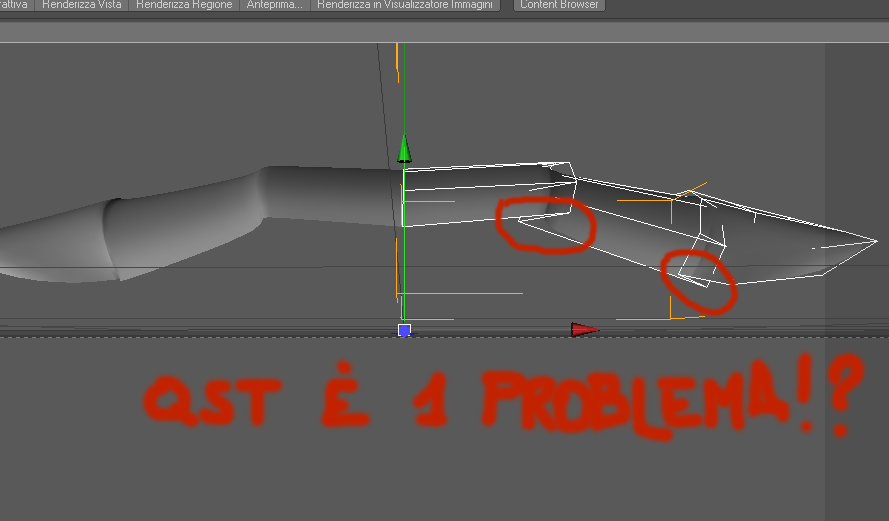
Task: Click the blue Z-axis square handle
Action: coord(404,330)
